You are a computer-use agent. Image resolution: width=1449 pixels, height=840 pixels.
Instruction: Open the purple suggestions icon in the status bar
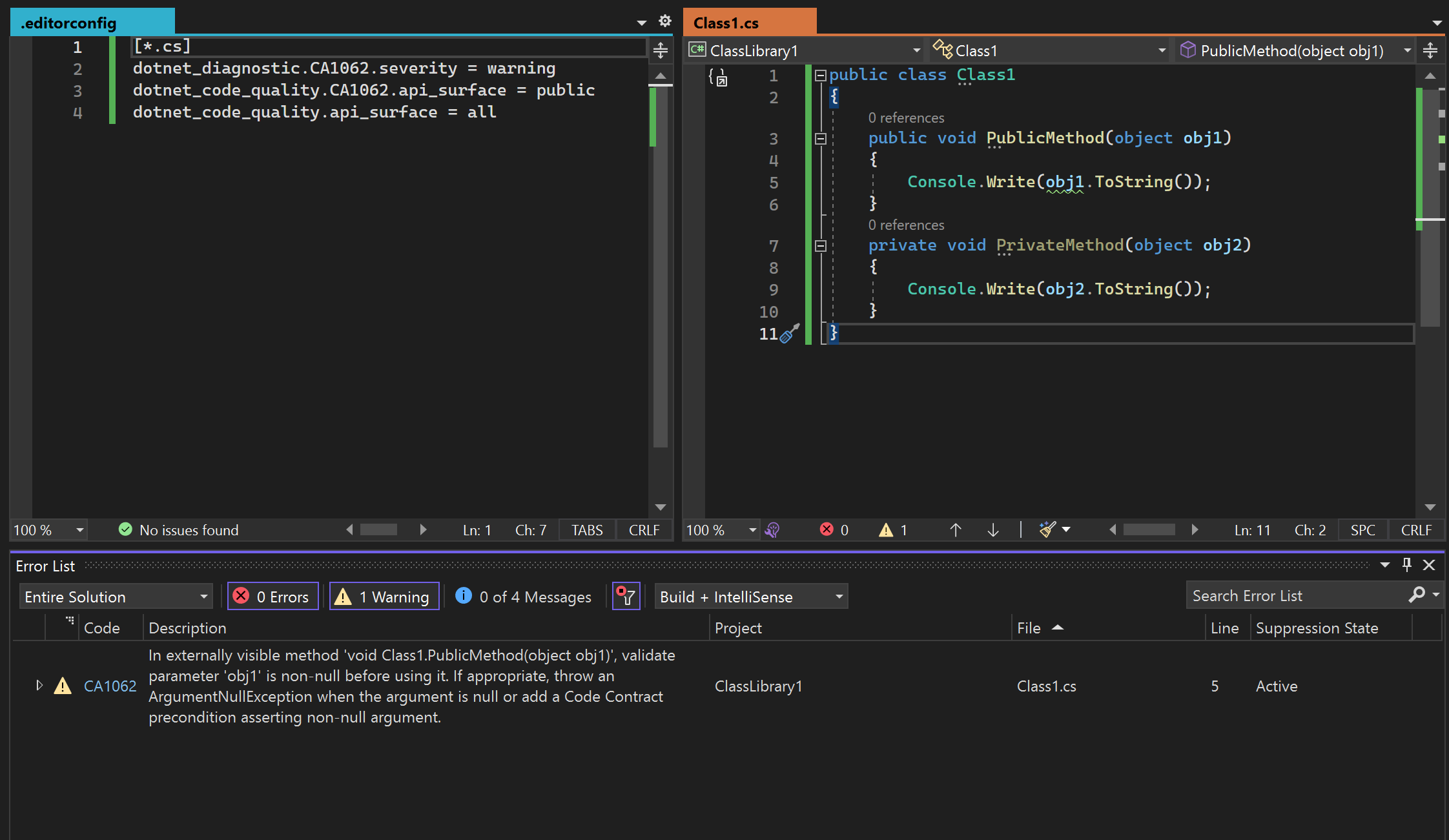click(773, 529)
